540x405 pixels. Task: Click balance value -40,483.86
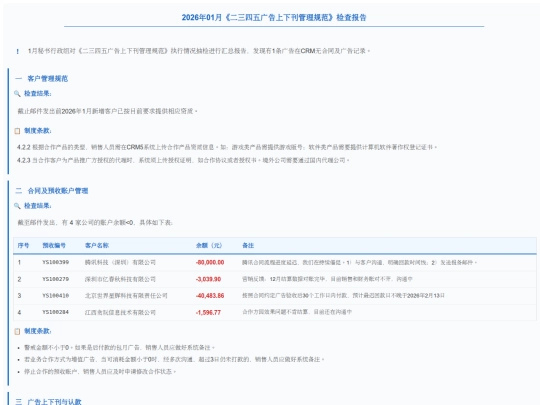click(x=210, y=295)
